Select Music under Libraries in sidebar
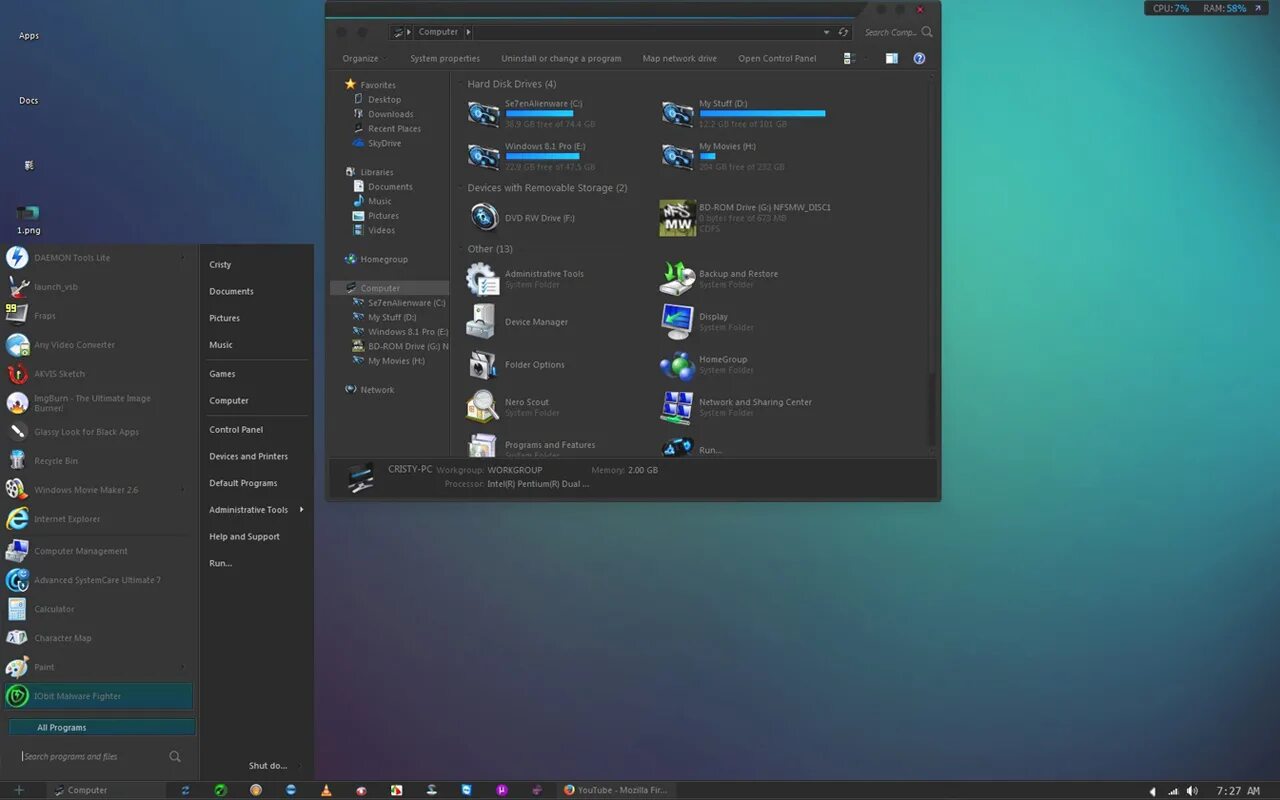Viewport: 1280px width, 800px height. 372,201
